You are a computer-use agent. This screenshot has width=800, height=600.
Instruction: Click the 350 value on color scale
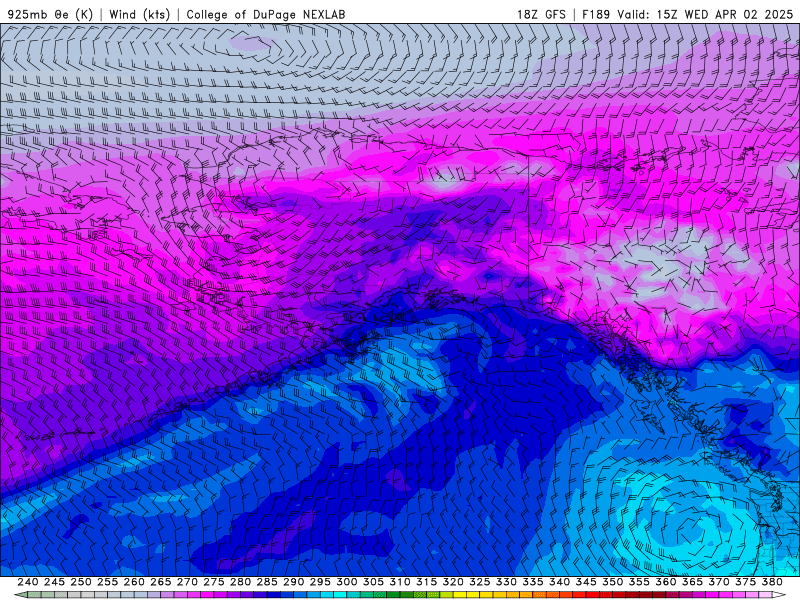[612, 582]
